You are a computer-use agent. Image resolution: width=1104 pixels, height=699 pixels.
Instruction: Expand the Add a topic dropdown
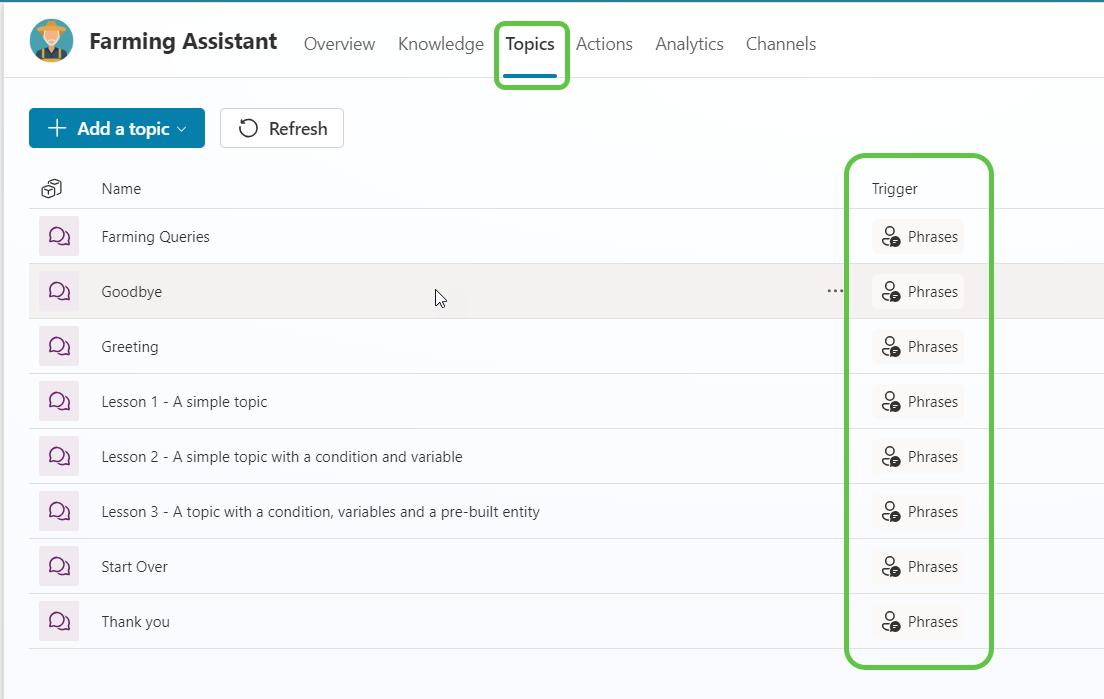[x=181, y=129]
